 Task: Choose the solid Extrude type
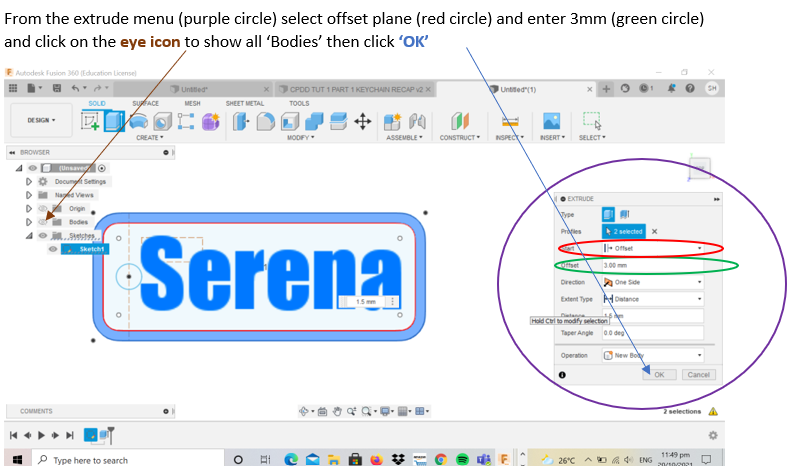[608, 215]
